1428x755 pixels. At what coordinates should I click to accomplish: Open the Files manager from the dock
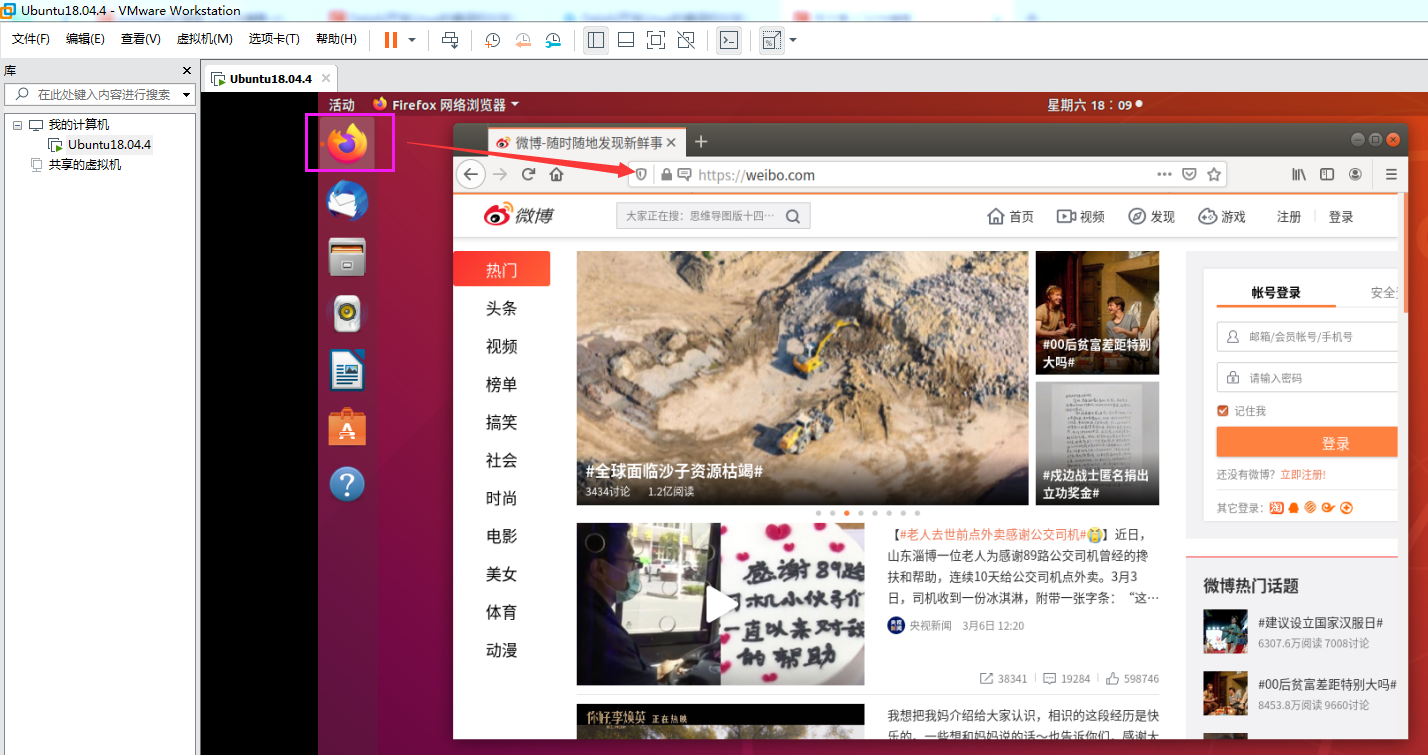tap(347, 257)
